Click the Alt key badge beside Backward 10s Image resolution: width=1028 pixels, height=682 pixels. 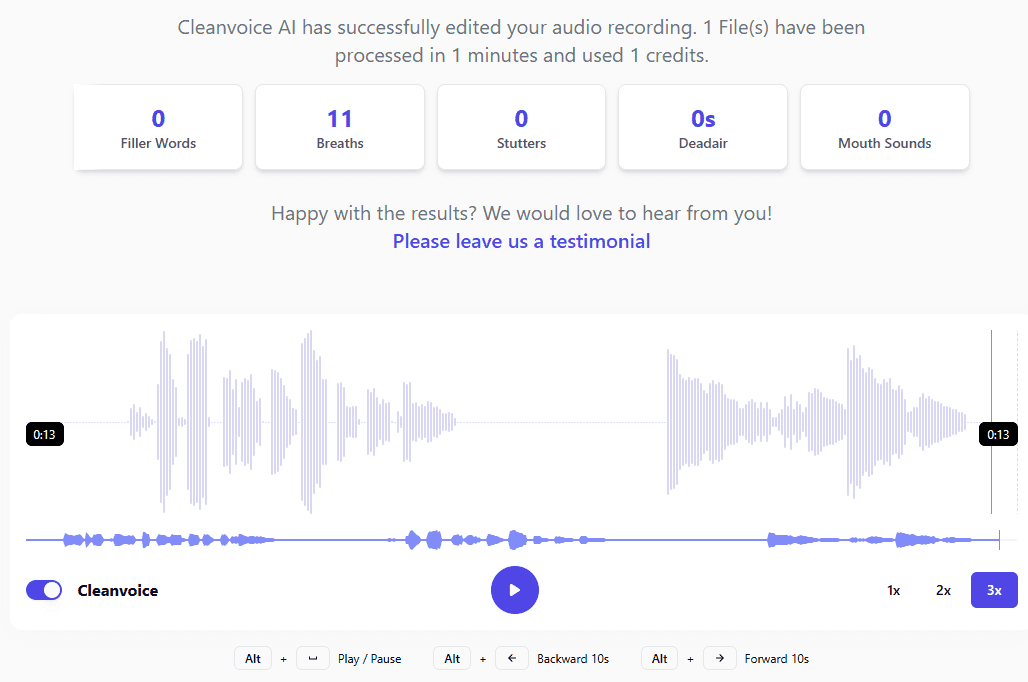pyautogui.click(x=452, y=659)
